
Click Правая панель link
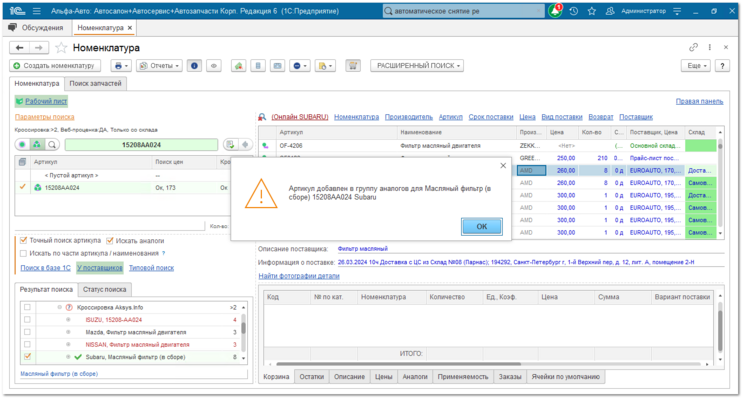click(x=699, y=101)
